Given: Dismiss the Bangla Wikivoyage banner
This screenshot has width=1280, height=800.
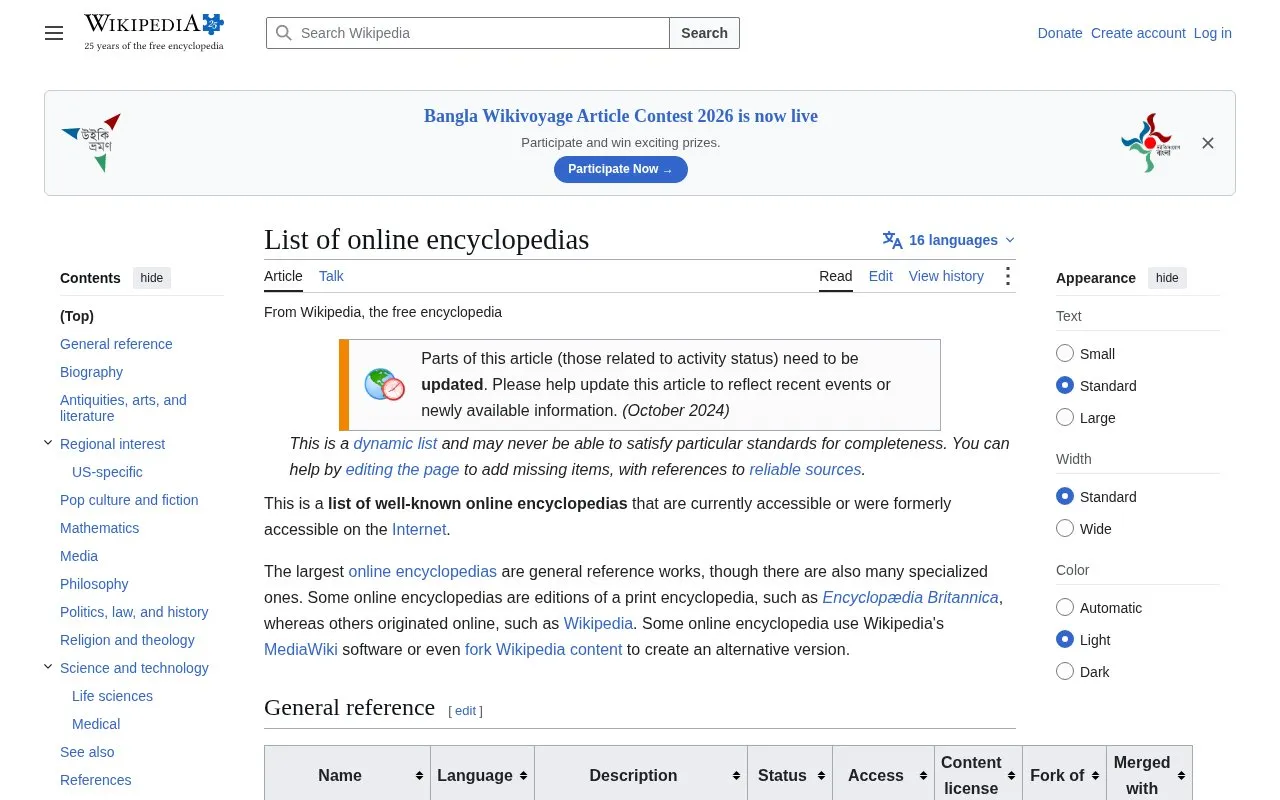Looking at the screenshot, I should pos(1208,143).
